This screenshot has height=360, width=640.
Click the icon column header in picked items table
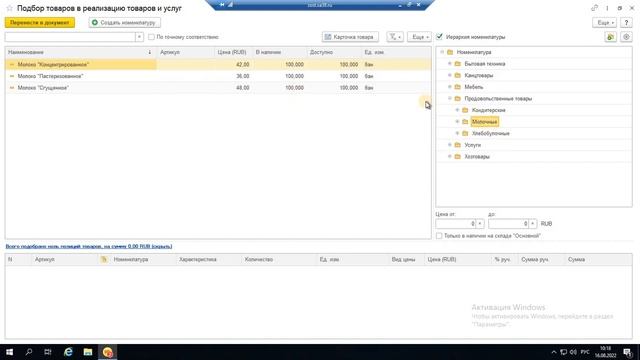104,260
